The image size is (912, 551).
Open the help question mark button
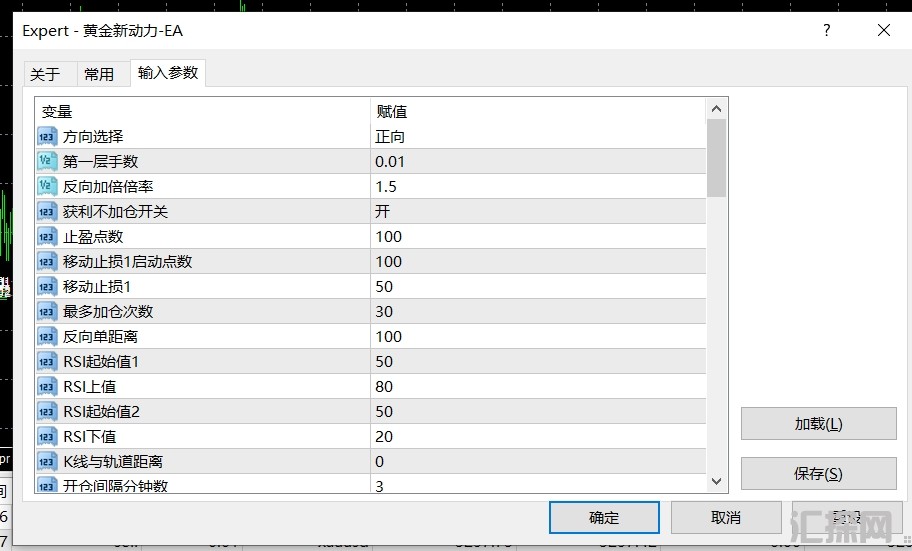point(826,30)
